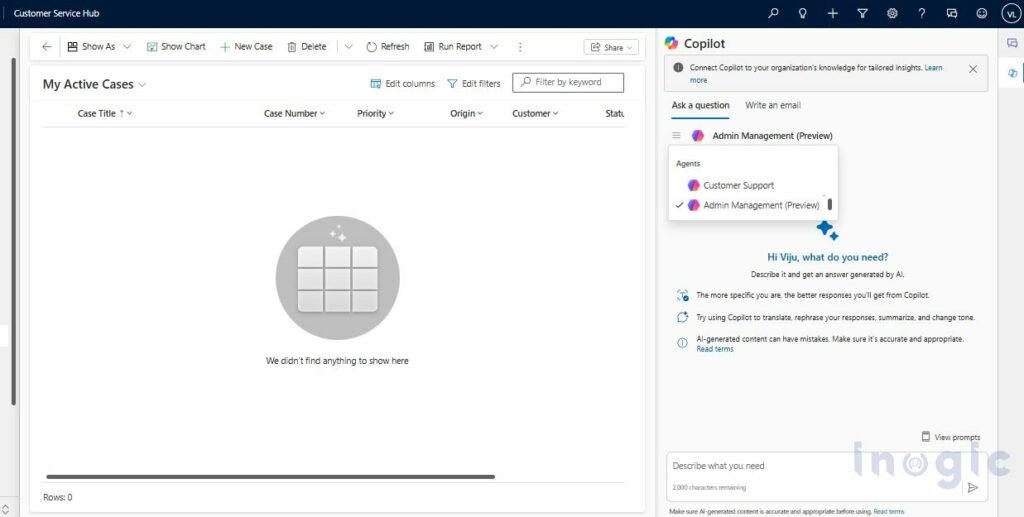
Task: Click the Read terms link under tips
Action: 714,349
